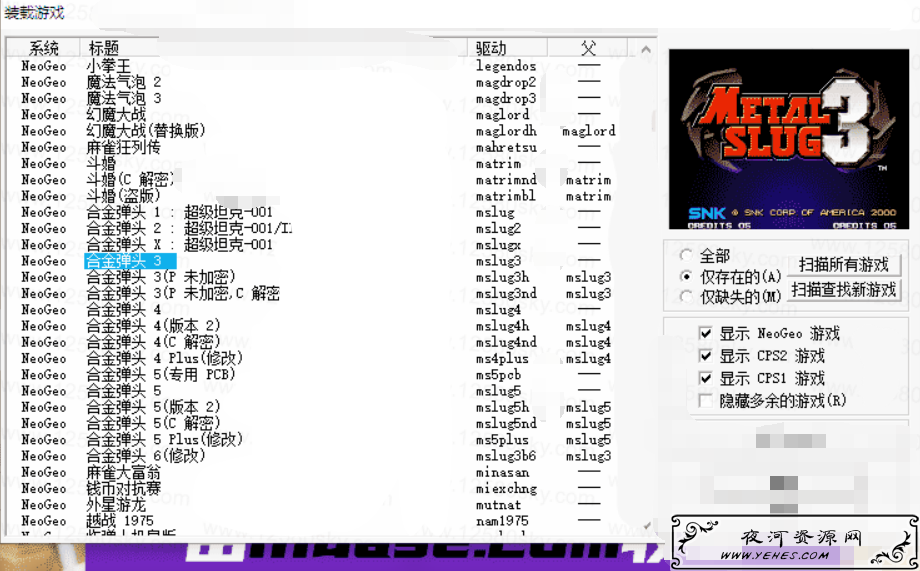Click the scrollbar up arrow of the game list

coord(646,49)
